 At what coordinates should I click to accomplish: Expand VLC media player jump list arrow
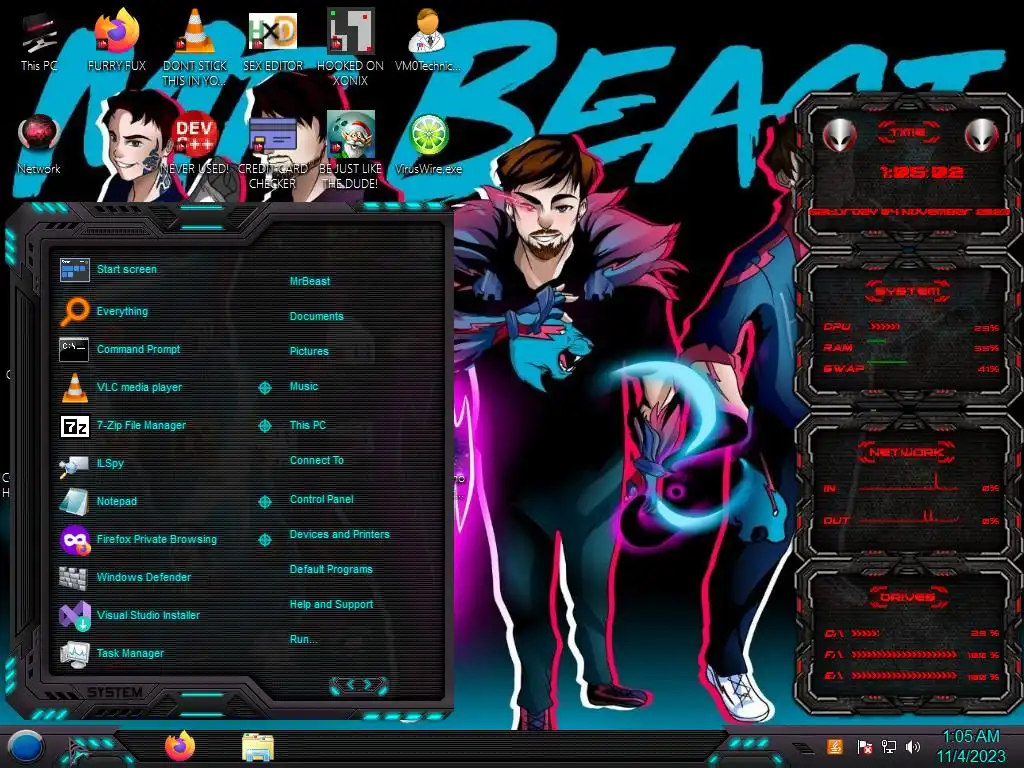coord(264,388)
